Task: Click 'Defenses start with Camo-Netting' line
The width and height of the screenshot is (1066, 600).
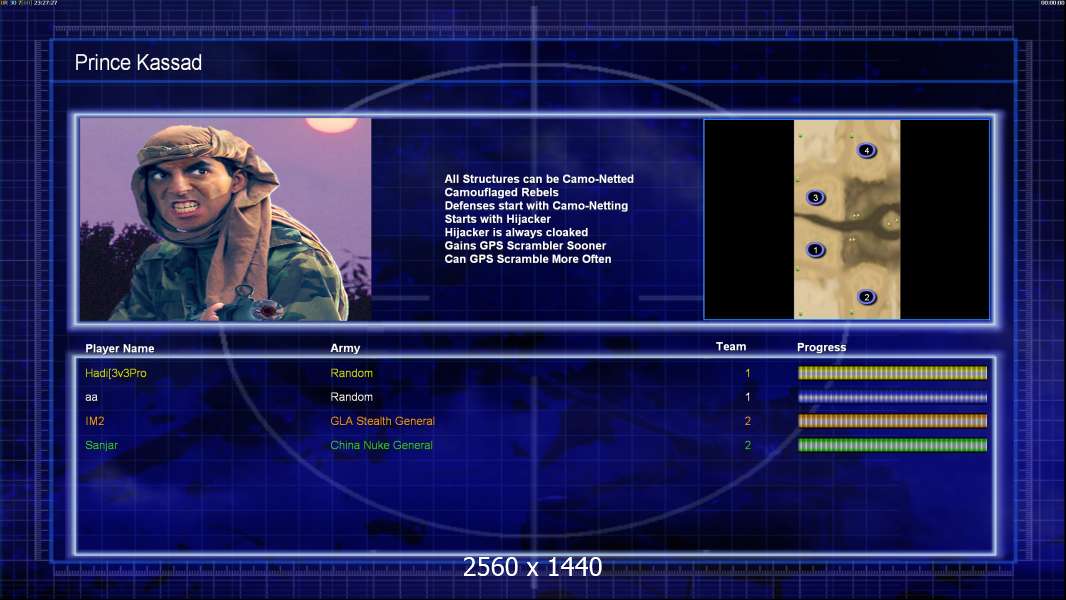Action: click(x=536, y=206)
